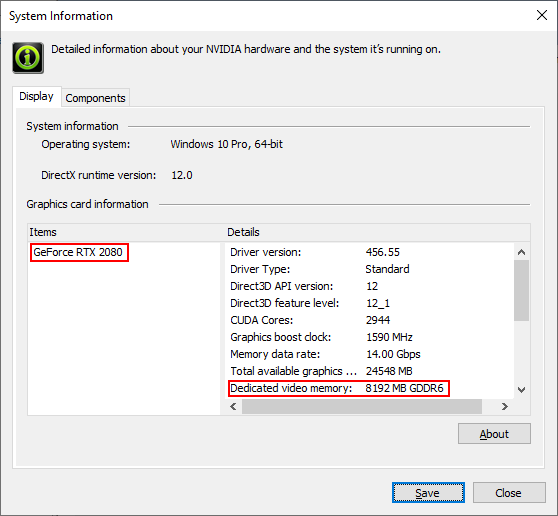The height and width of the screenshot is (516, 558).
Task: Click the horizontal scroll left arrow
Action: point(233,406)
